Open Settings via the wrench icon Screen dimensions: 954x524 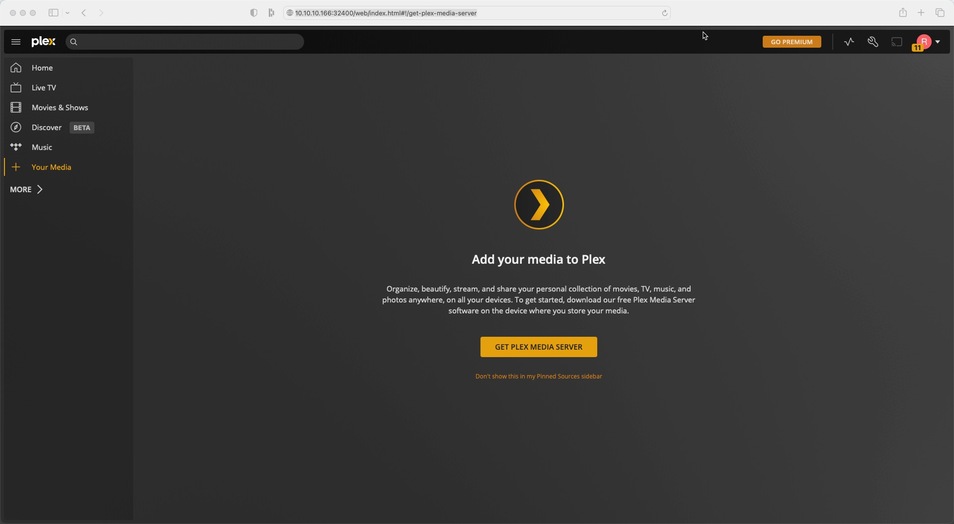(873, 42)
